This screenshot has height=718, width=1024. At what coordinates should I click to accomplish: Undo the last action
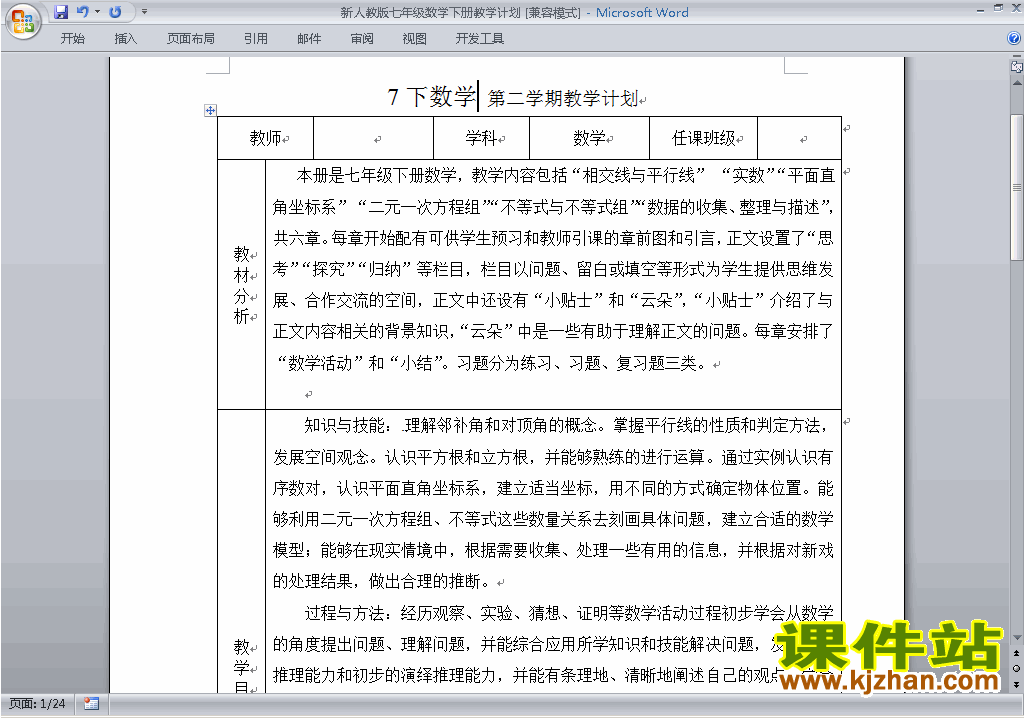(82, 12)
